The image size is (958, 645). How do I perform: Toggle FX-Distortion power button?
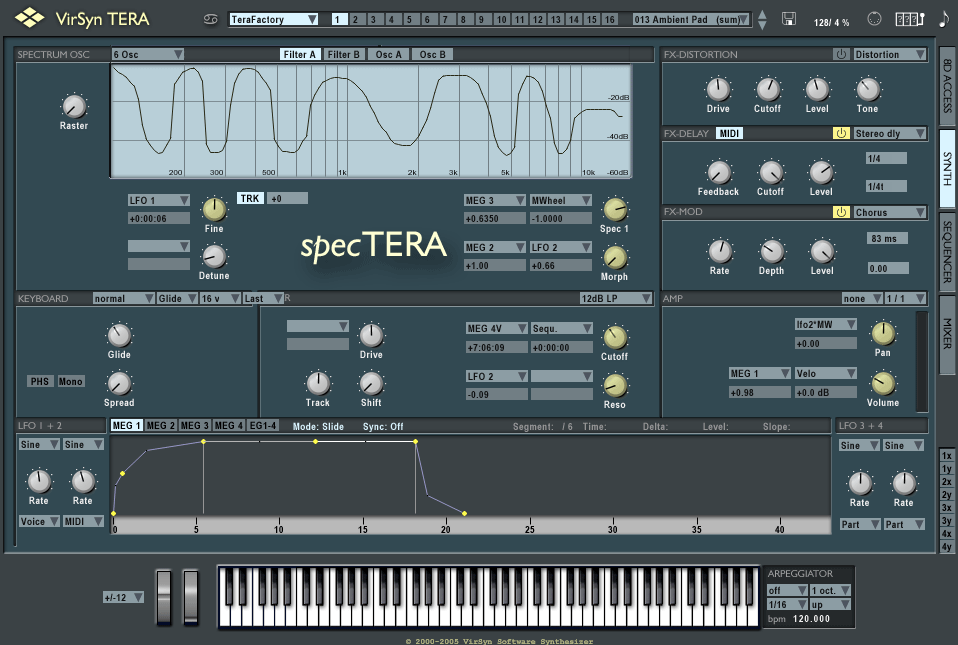tap(841, 54)
